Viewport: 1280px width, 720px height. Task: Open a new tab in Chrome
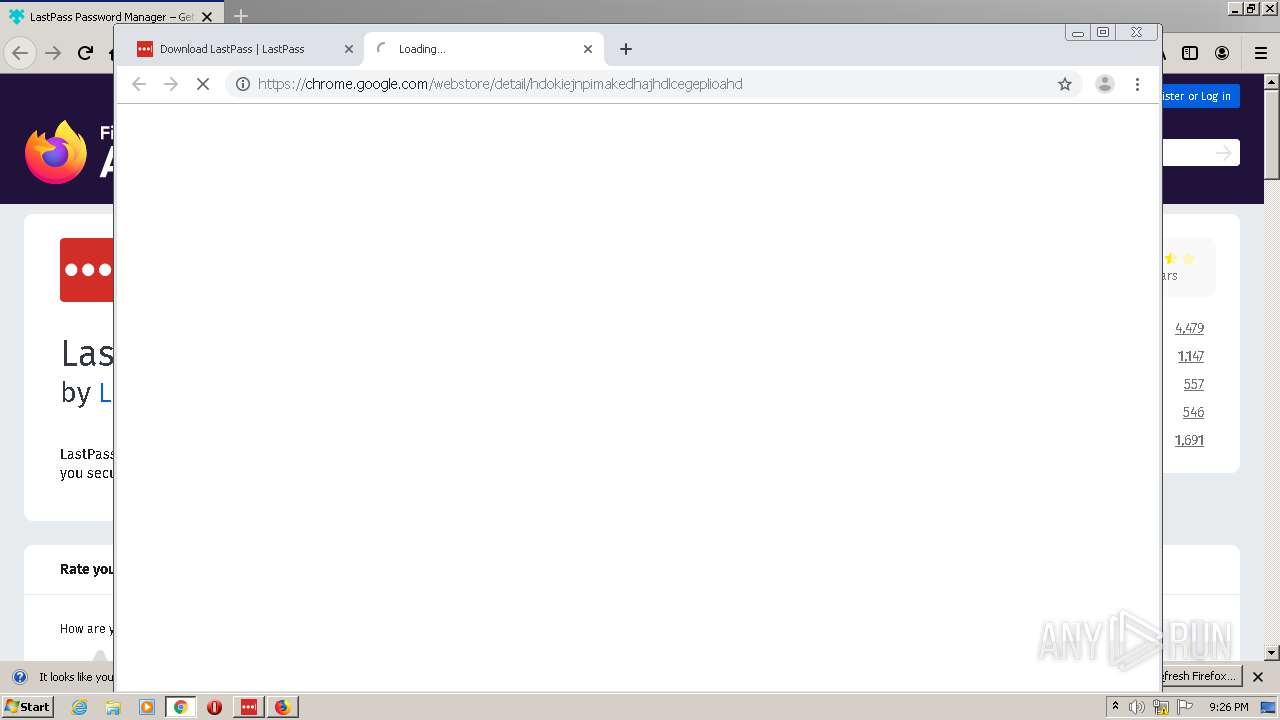626,49
